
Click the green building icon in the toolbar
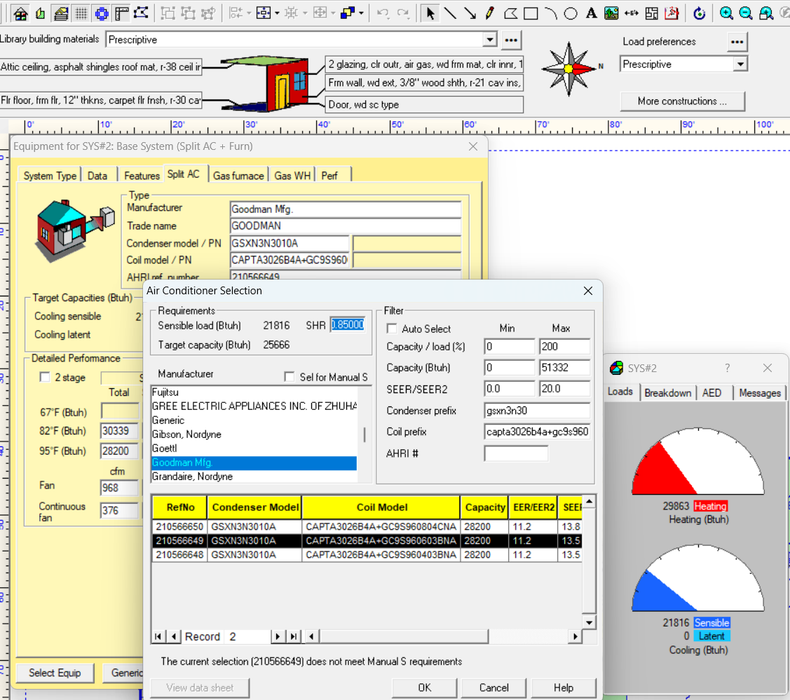tap(41, 14)
